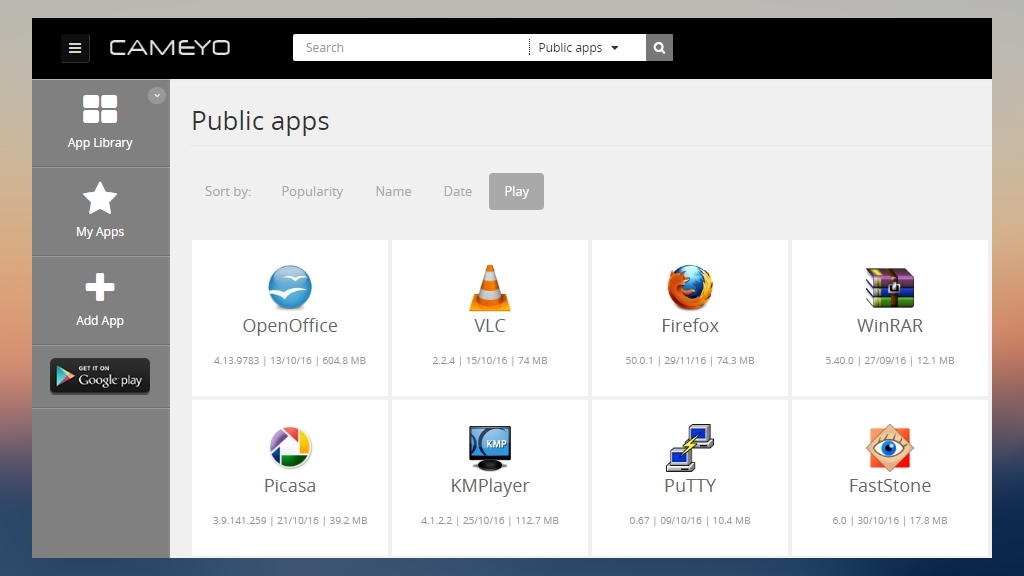
Task: Select the VLC cone icon
Action: click(x=490, y=287)
